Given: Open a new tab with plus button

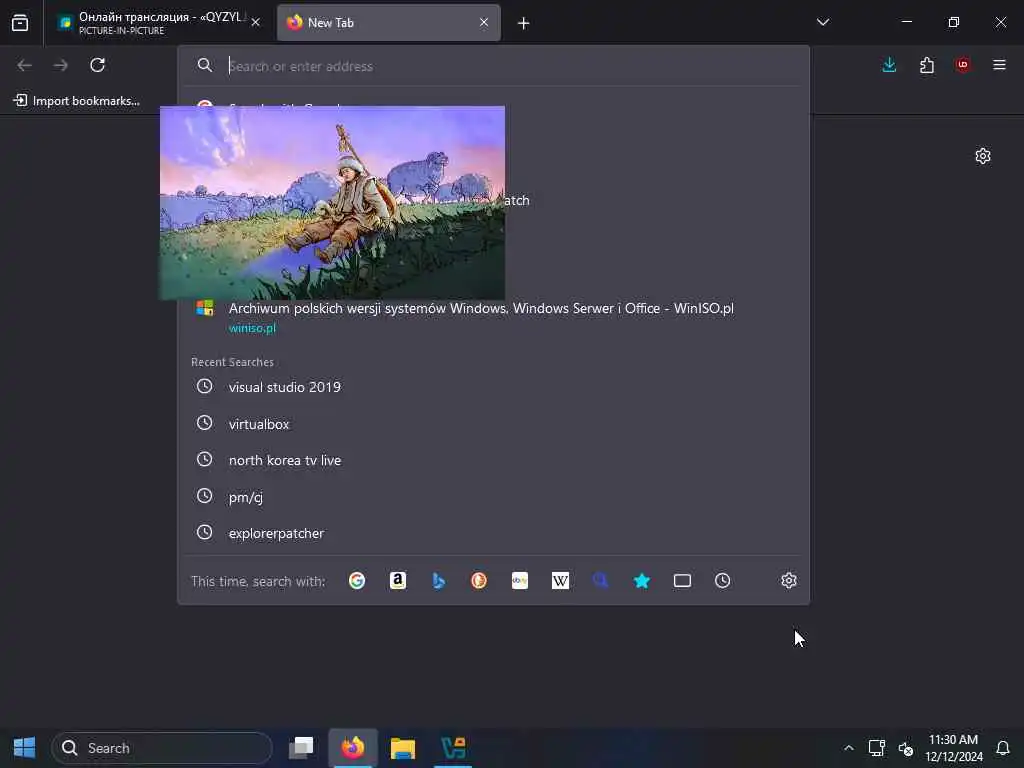Looking at the screenshot, I should pos(523,24).
